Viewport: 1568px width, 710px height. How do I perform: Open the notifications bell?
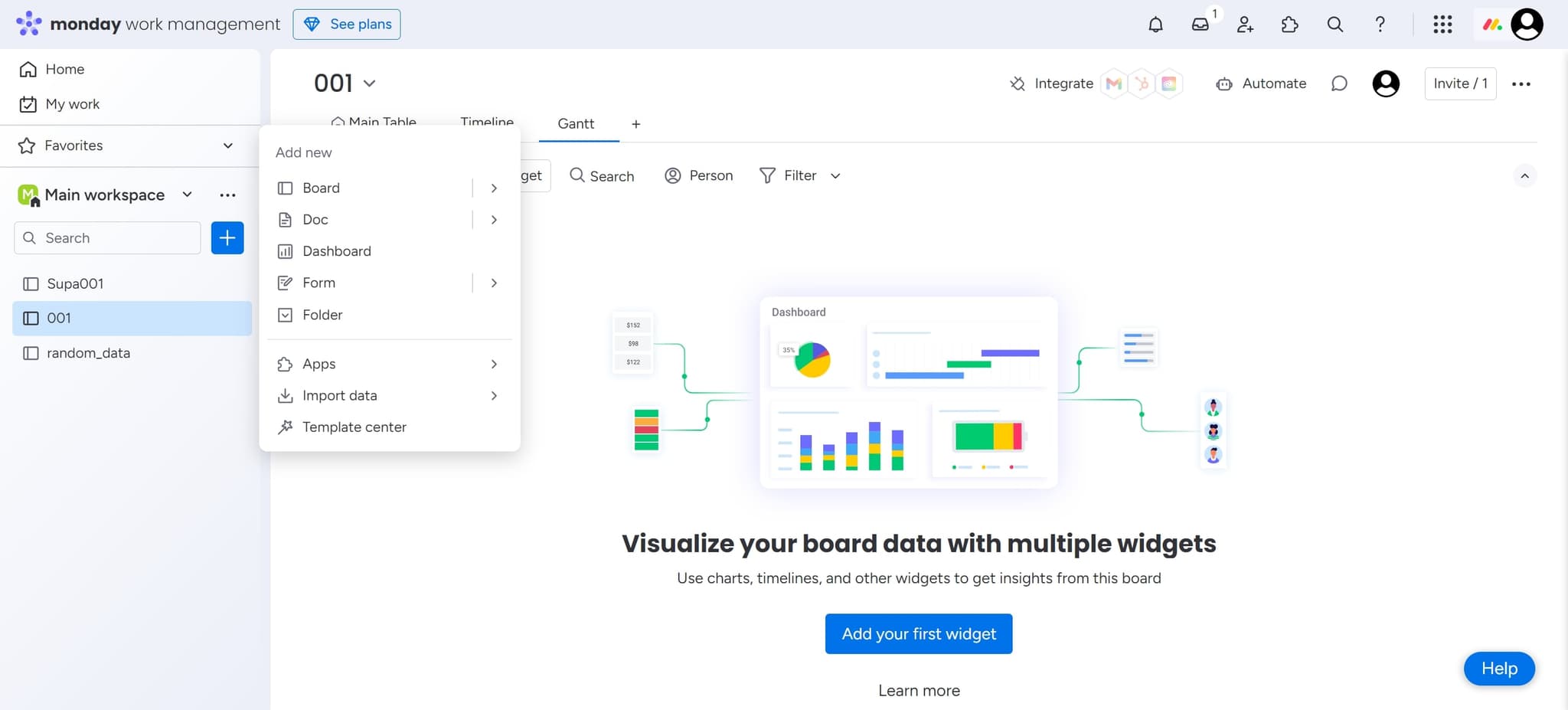1155,25
